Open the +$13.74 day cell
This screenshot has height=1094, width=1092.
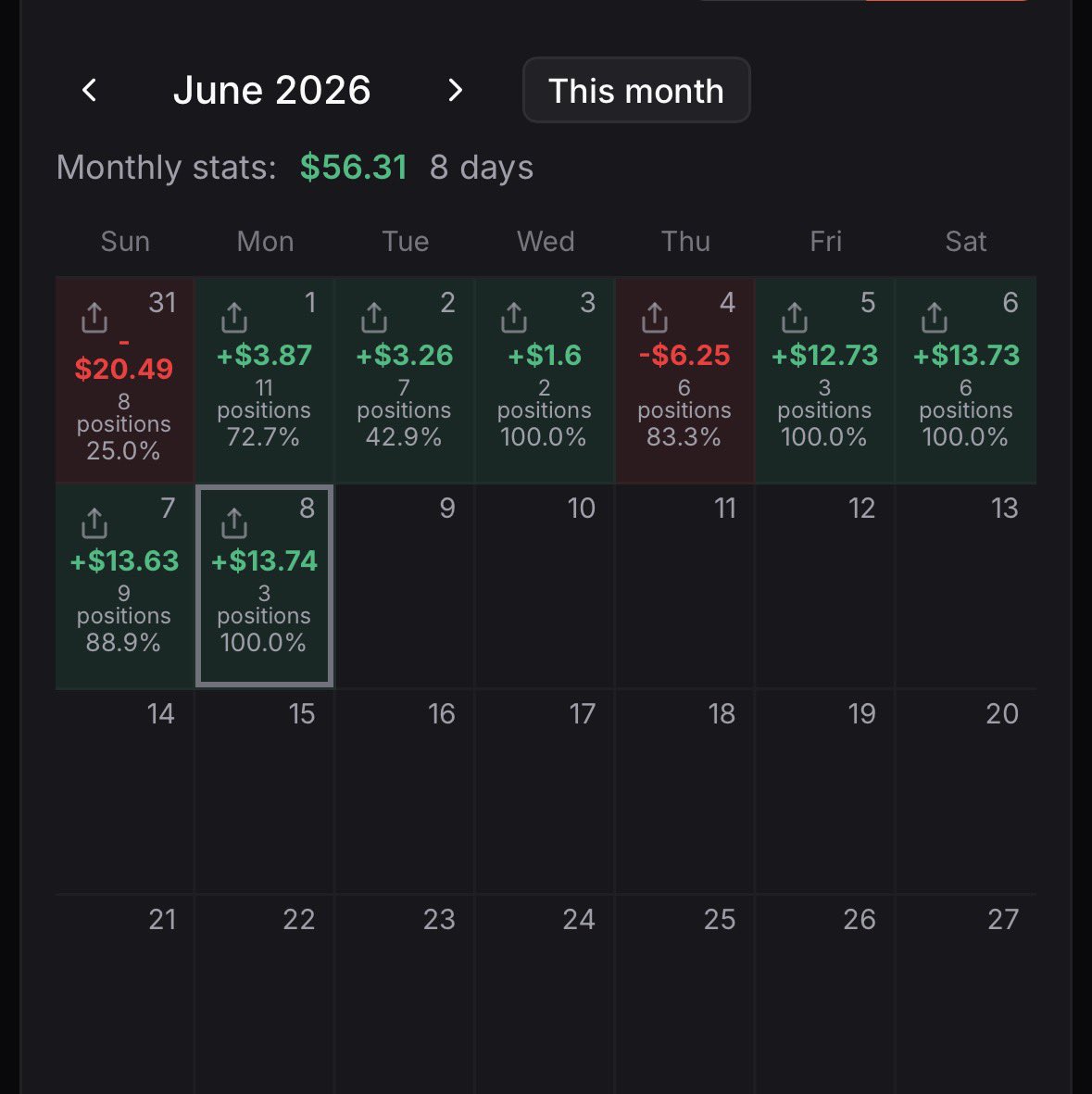tap(265, 585)
